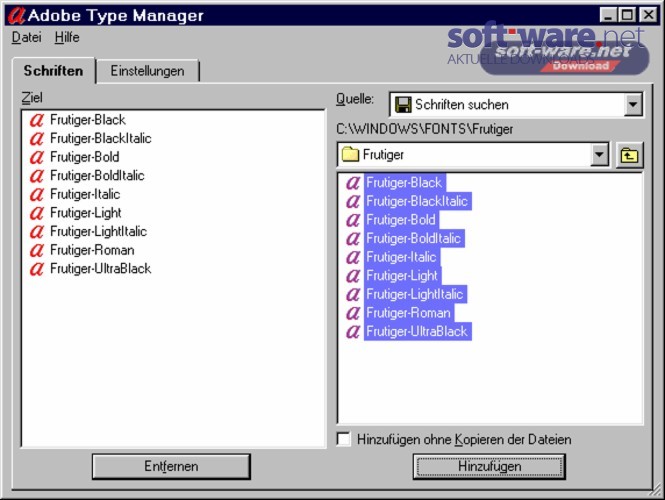665x500 pixels.
Task: Click the purple font icon of Frutiger-Roman in source list
Action: (x=353, y=313)
